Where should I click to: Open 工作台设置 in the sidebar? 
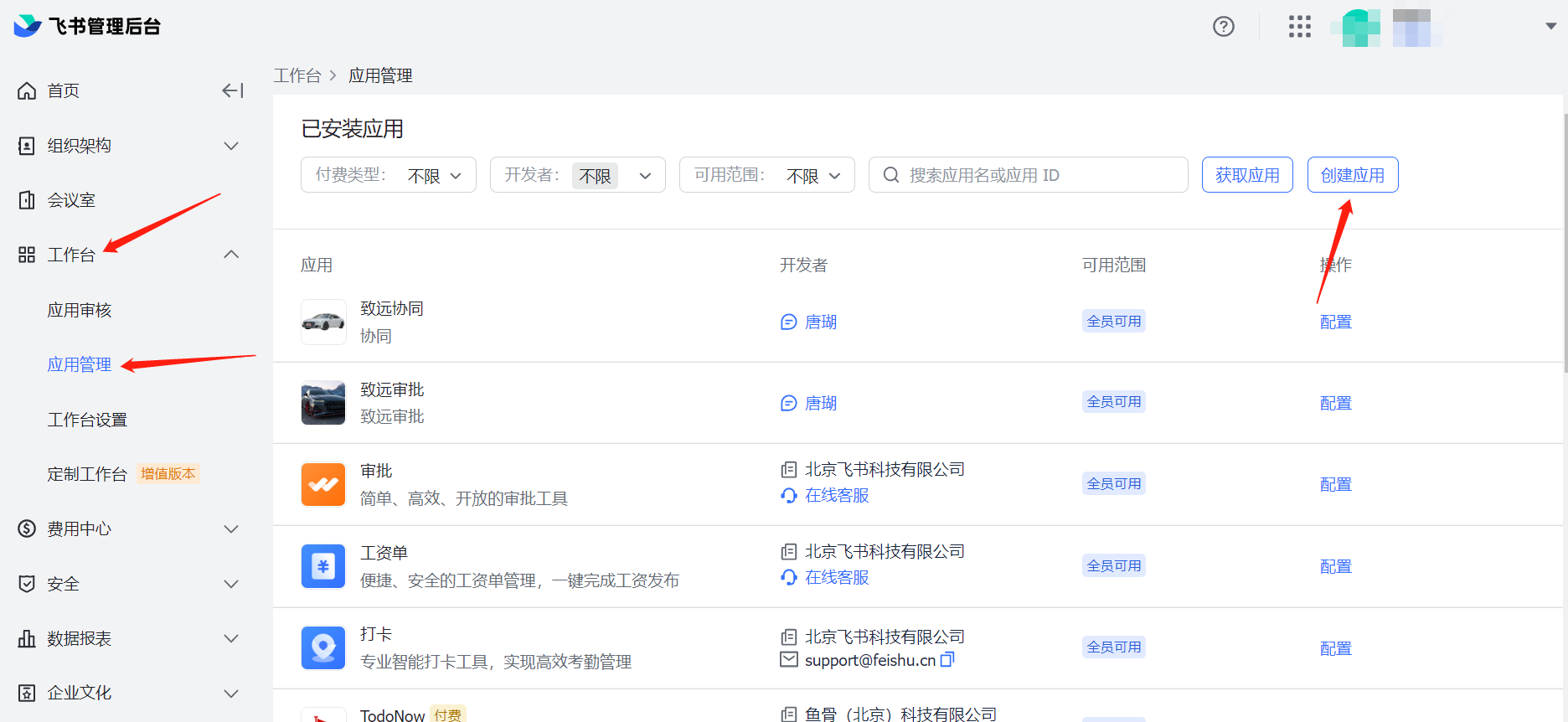87,420
